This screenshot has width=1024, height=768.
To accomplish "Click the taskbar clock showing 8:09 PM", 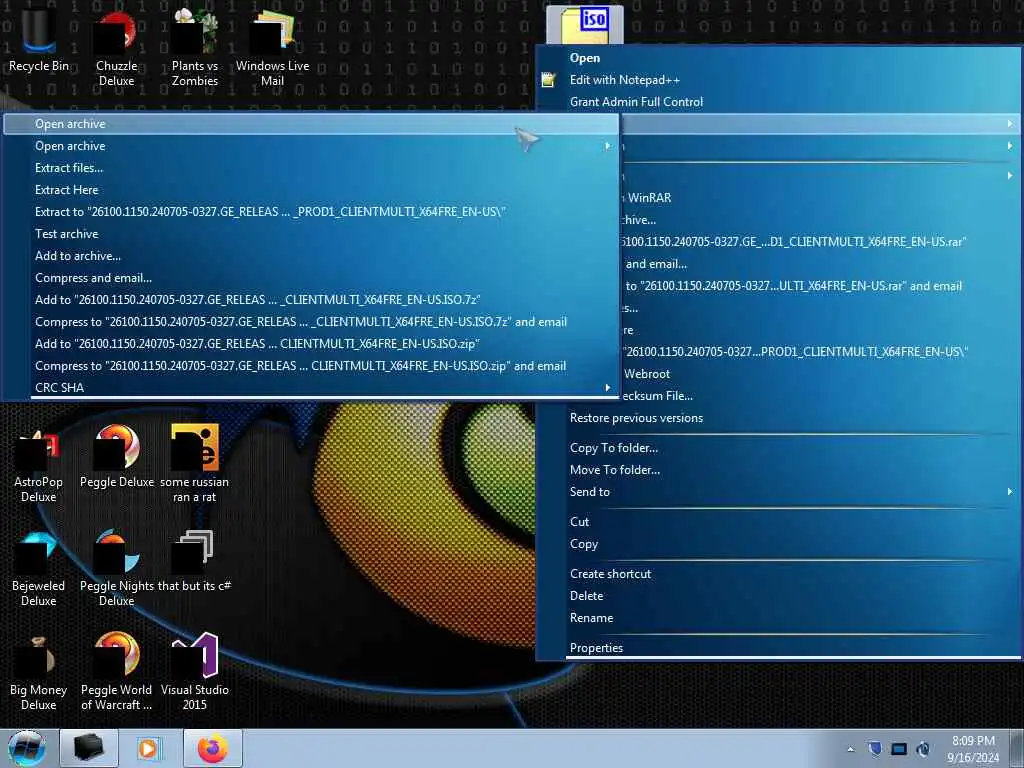I will (973, 749).
